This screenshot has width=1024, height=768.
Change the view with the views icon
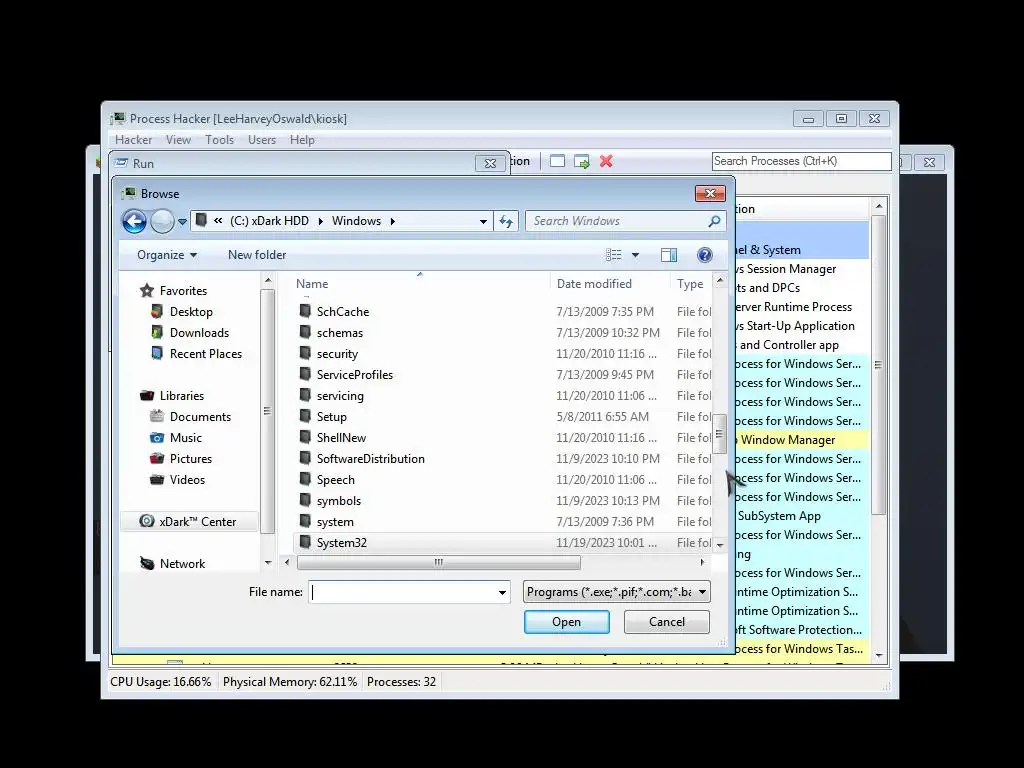click(613, 255)
